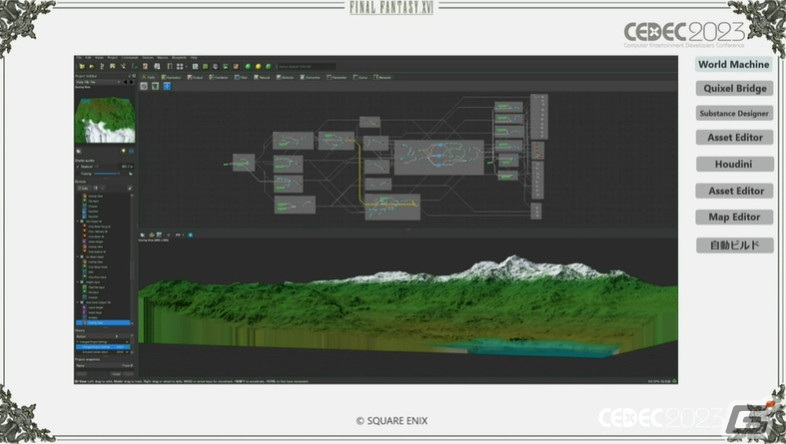Click the World Machine button
Screen dimensions: 786x444
tap(733, 65)
